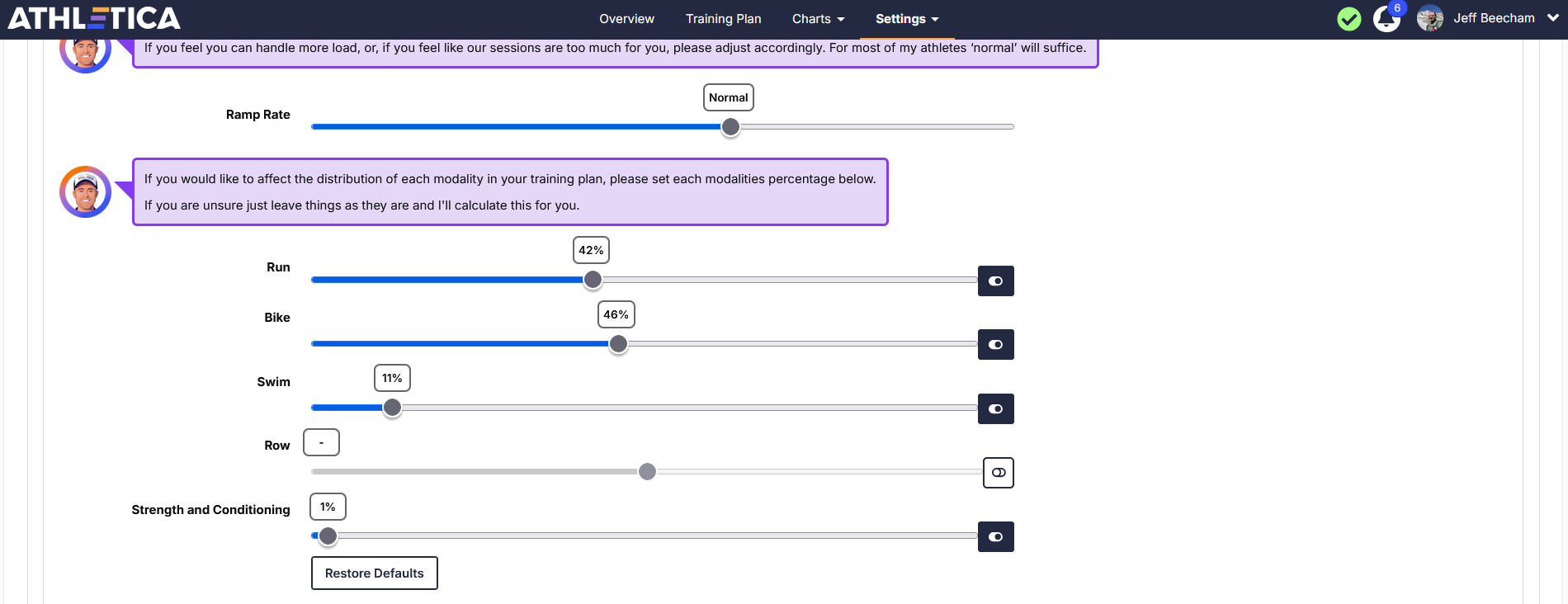Click the Ramp Rate slider handle
Viewport: 1568px width, 604px height.
(x=730, y=127)
